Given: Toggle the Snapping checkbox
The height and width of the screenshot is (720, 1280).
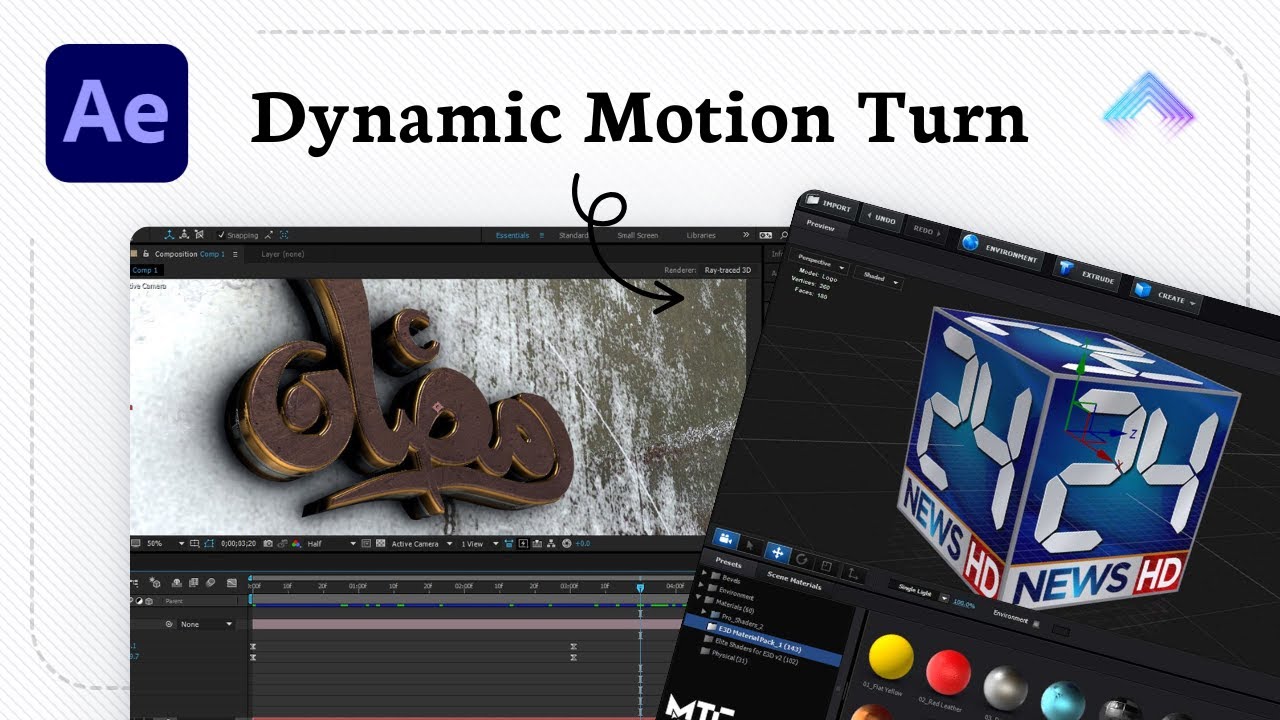Looking at the screenshot, I should 221,235.
